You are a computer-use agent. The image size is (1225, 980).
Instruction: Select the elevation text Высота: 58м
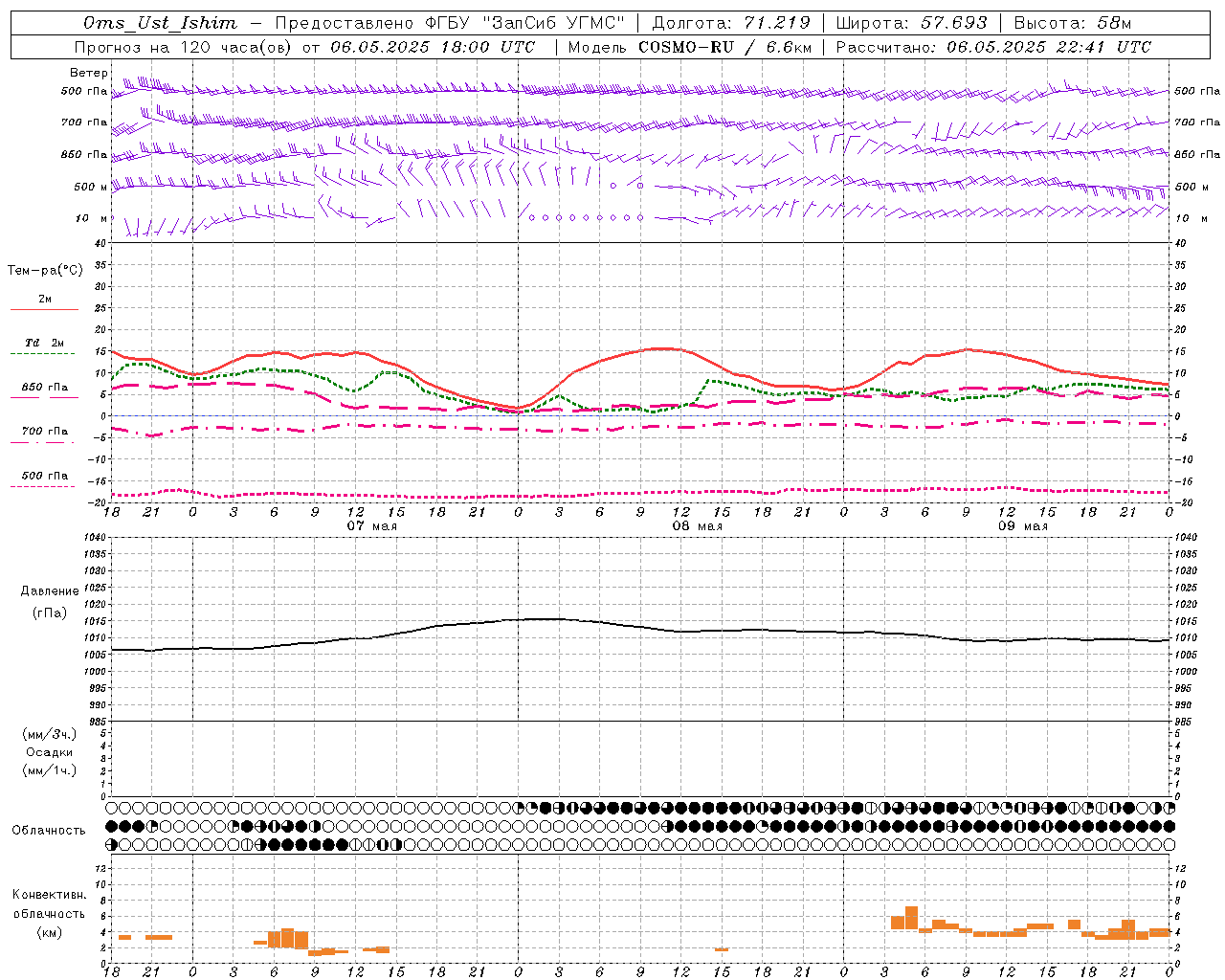click(x=1073, y=23)
